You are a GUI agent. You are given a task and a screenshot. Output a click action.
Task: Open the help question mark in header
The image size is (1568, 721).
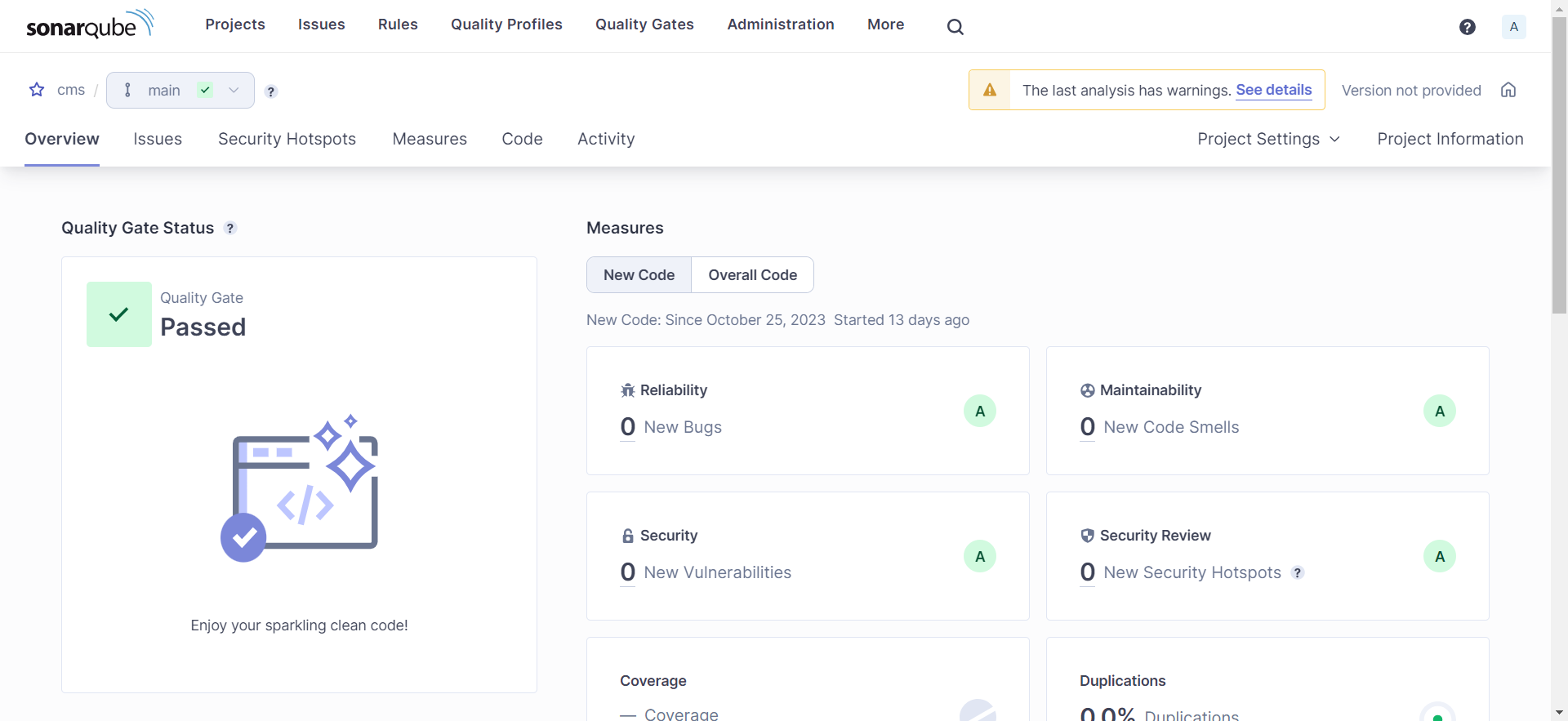coord(1468,27)
